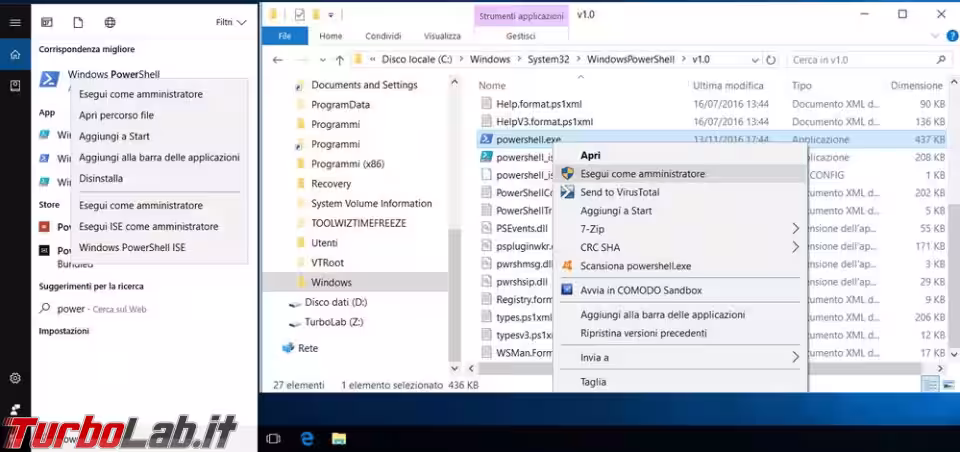Switch to the Gestisci ribbon tab
Image resolution: width=960 pixels, height=452 pixels.
520,36
